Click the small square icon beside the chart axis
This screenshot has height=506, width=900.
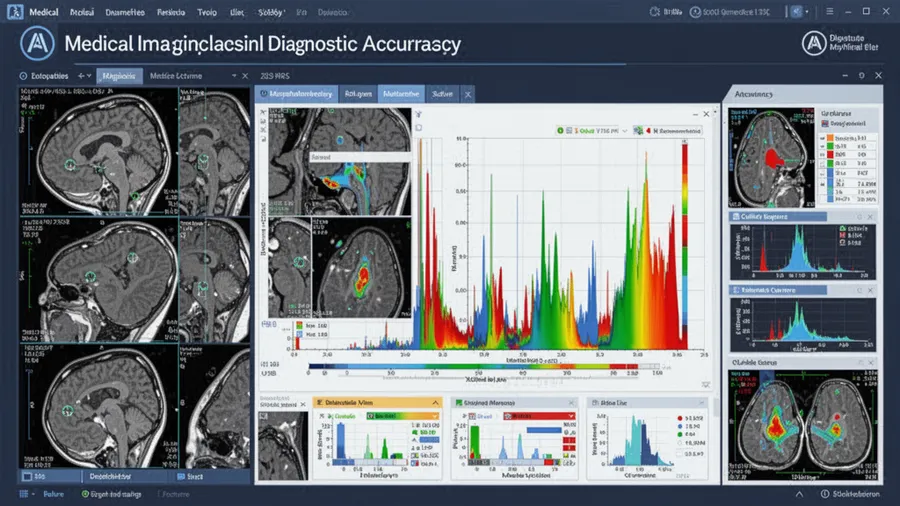(x=418, y=127)
